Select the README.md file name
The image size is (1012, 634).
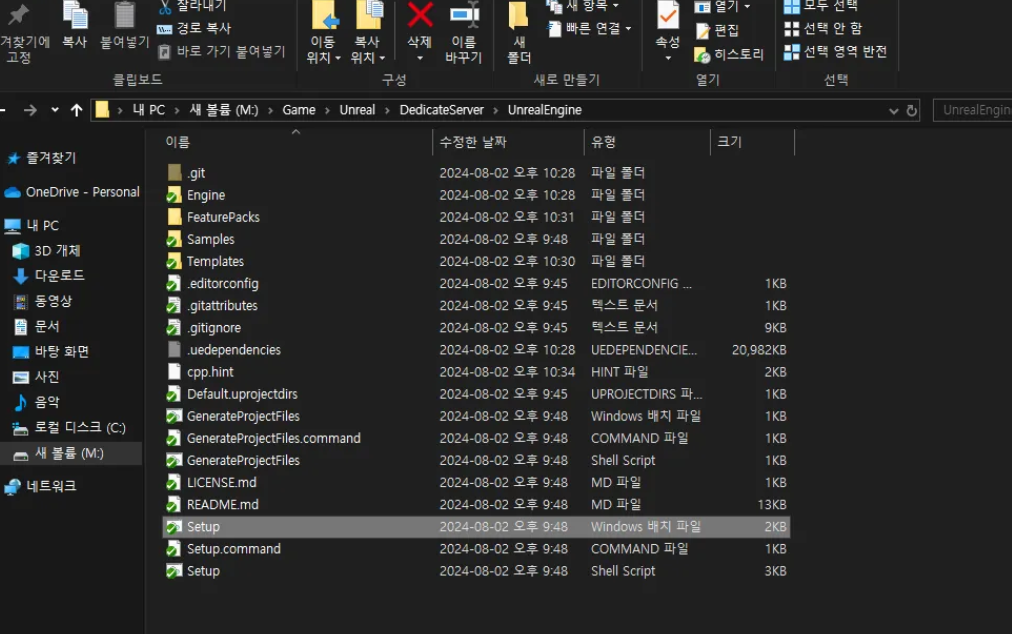(223, 505)
